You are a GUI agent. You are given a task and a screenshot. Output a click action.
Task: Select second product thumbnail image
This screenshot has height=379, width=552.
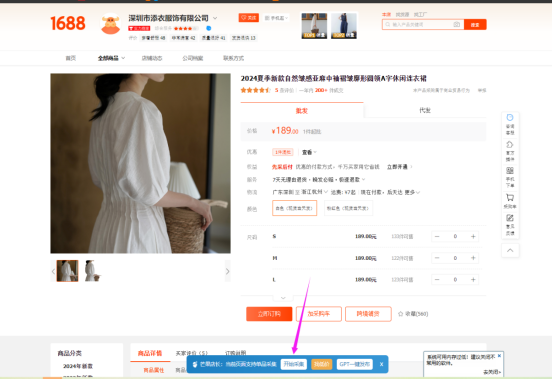tap(92, 271)
